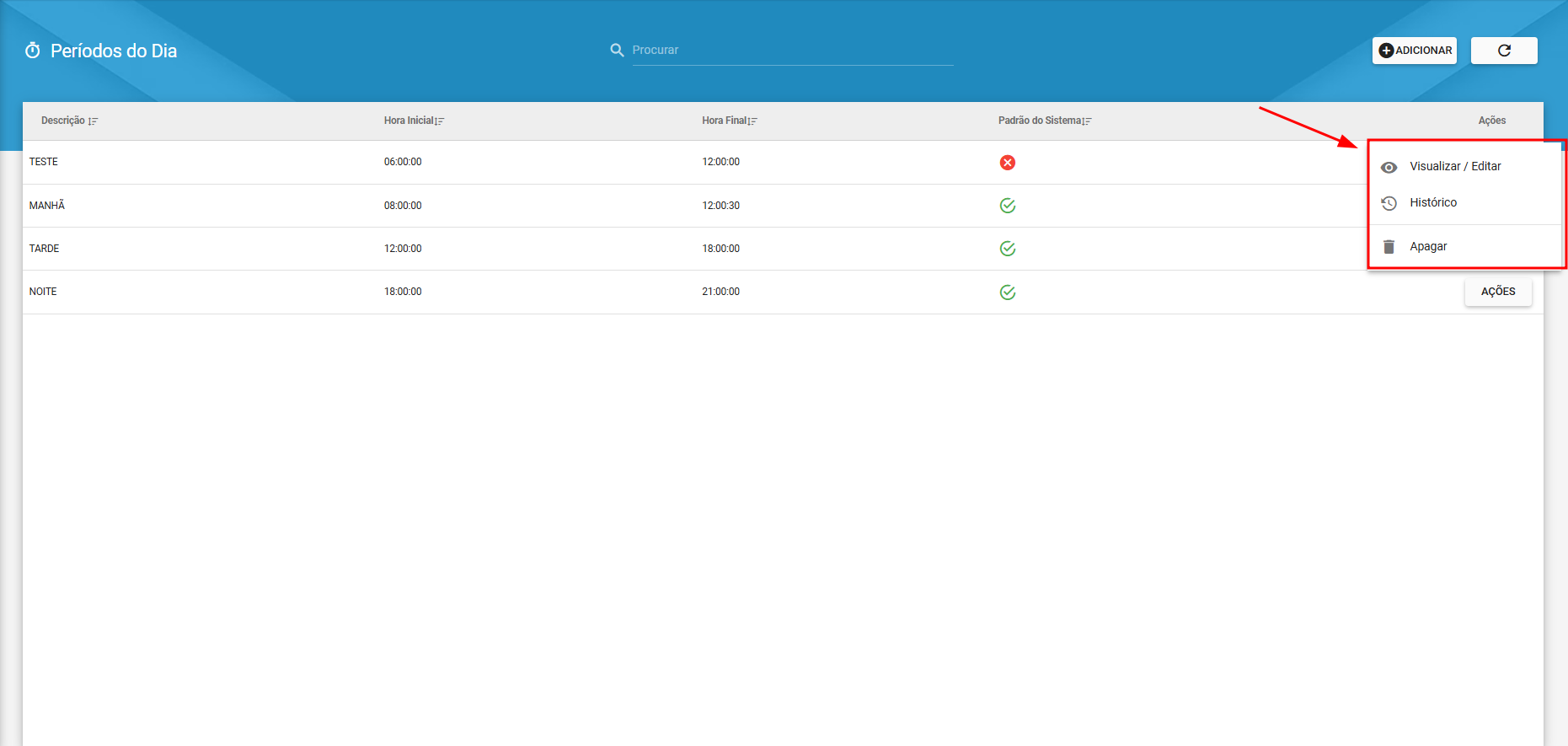
Task: Sort by Padrão do Sistema column icon
Action: [1087, 121]
